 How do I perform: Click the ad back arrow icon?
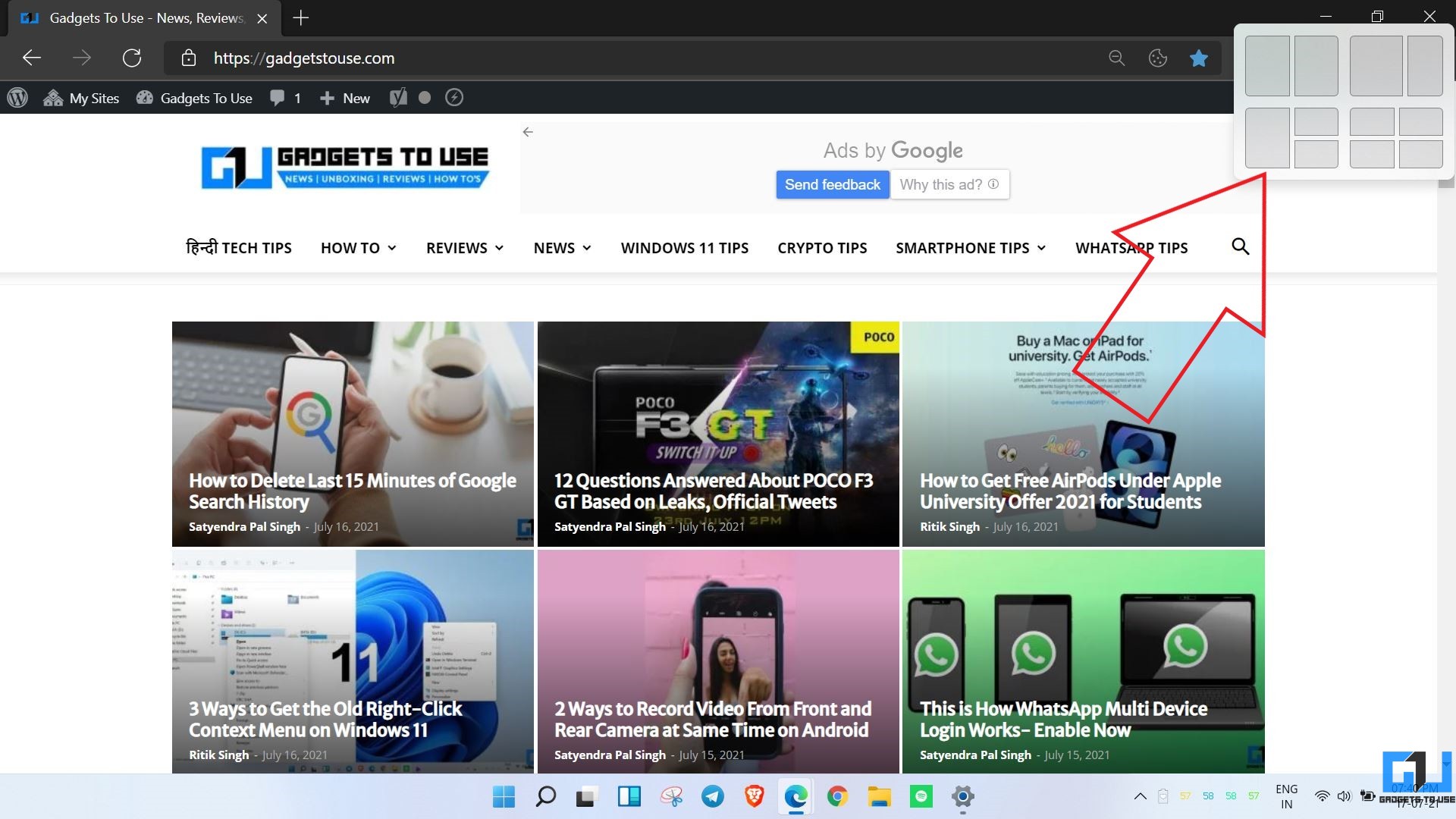[528, 132]
